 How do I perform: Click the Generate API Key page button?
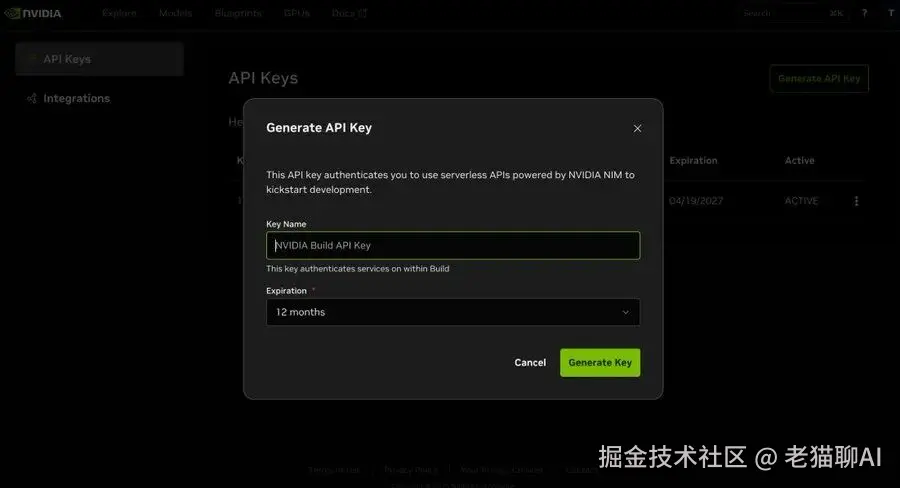tap(819, 79)
